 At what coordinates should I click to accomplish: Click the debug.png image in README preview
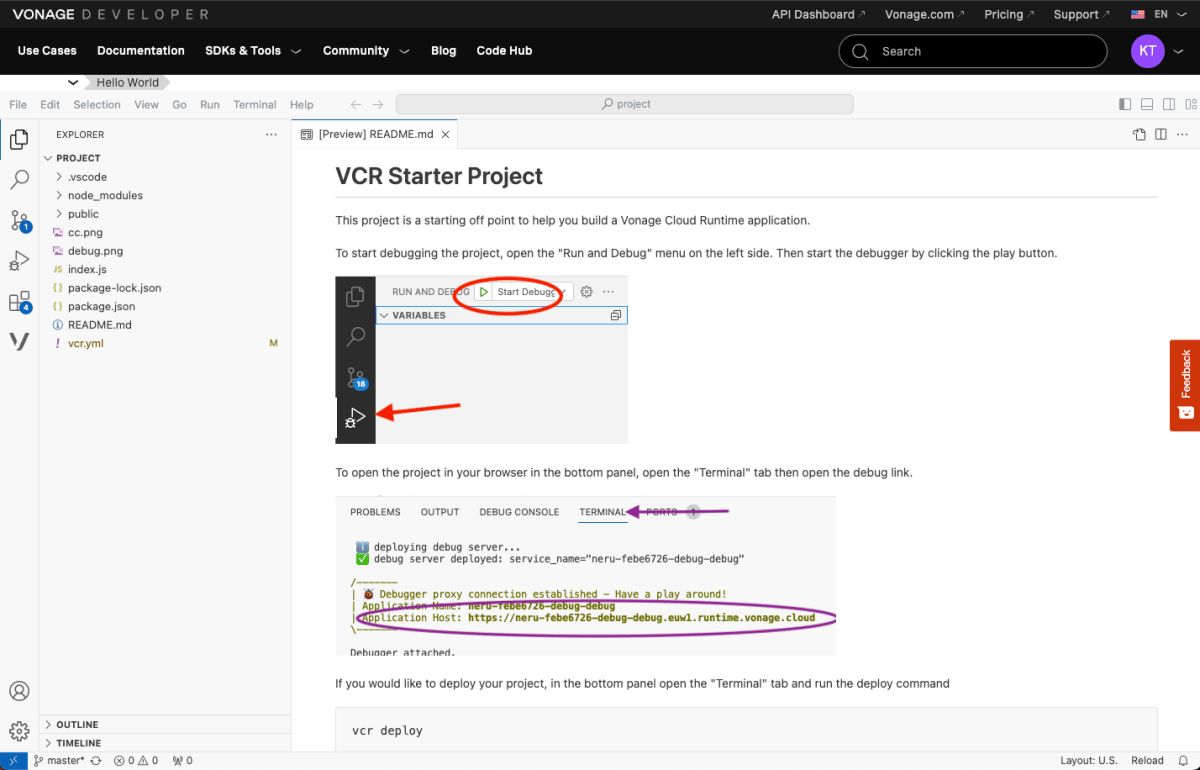coord(481,360)
